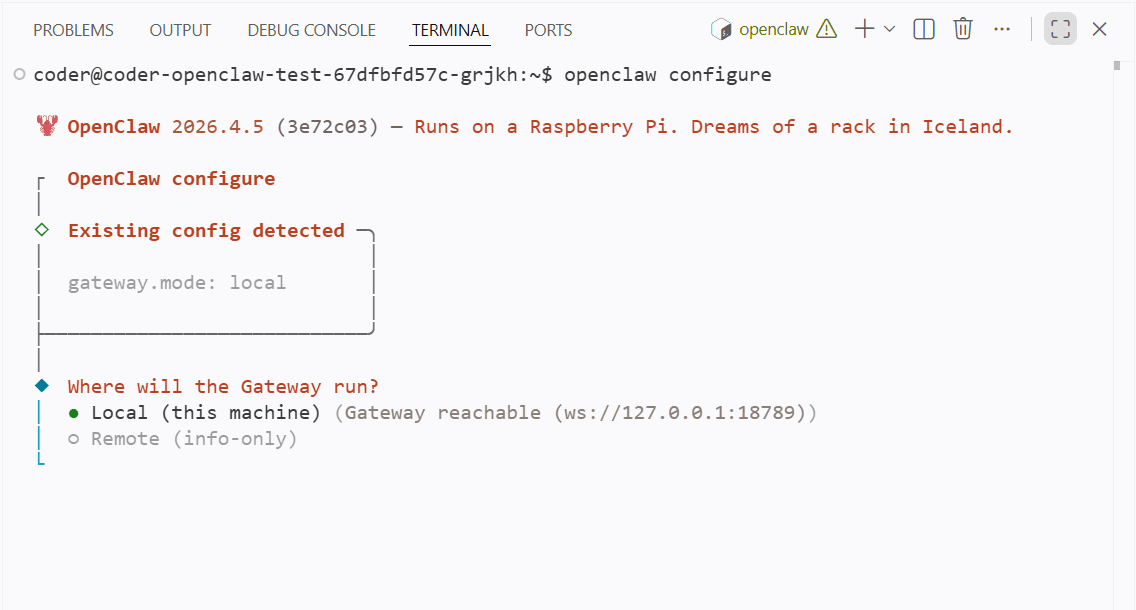Click the 'openclaw configure' command text
Screen dimensions: 1136x610
668,75
